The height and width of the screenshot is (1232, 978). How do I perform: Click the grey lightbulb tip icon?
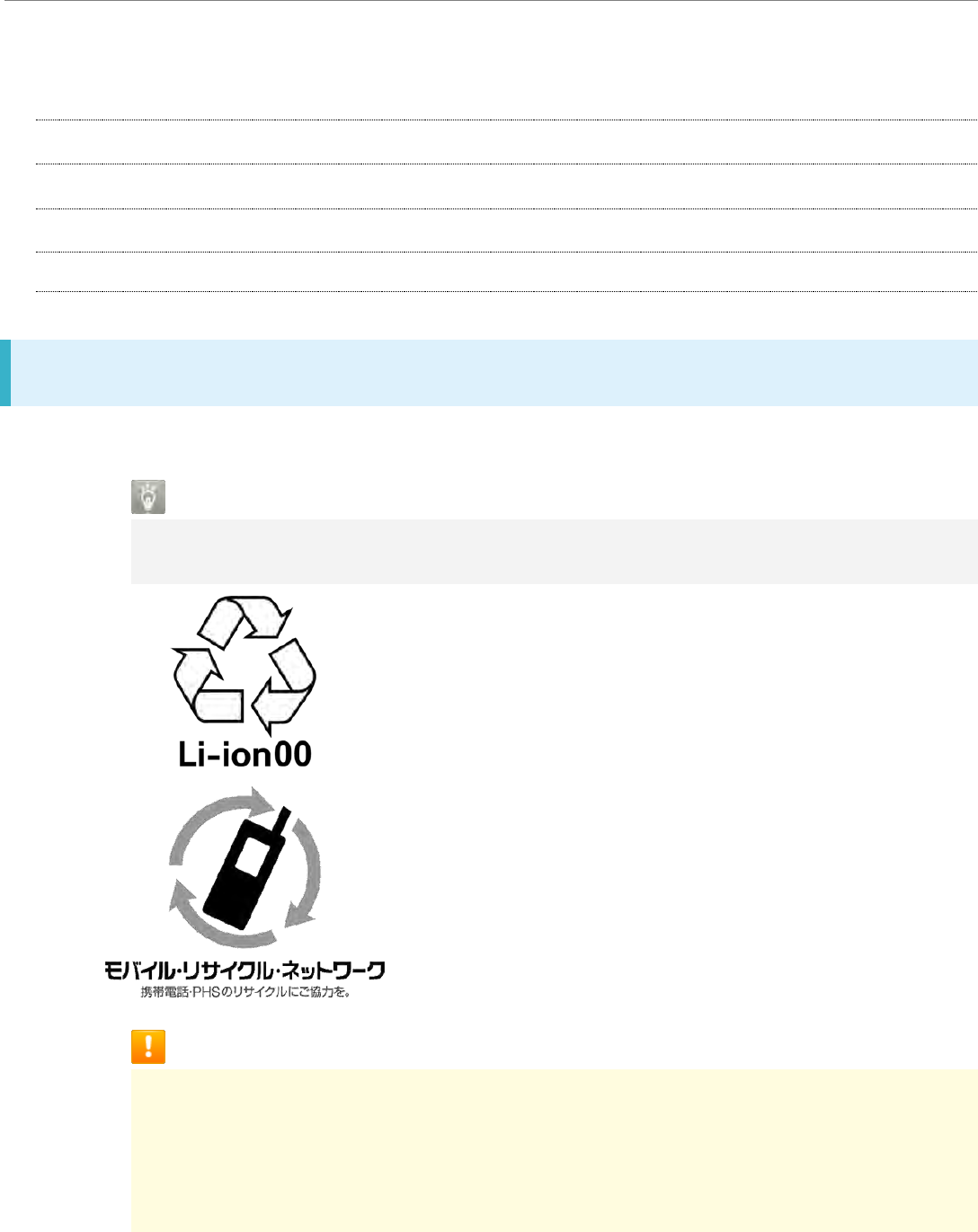[148, 497]
